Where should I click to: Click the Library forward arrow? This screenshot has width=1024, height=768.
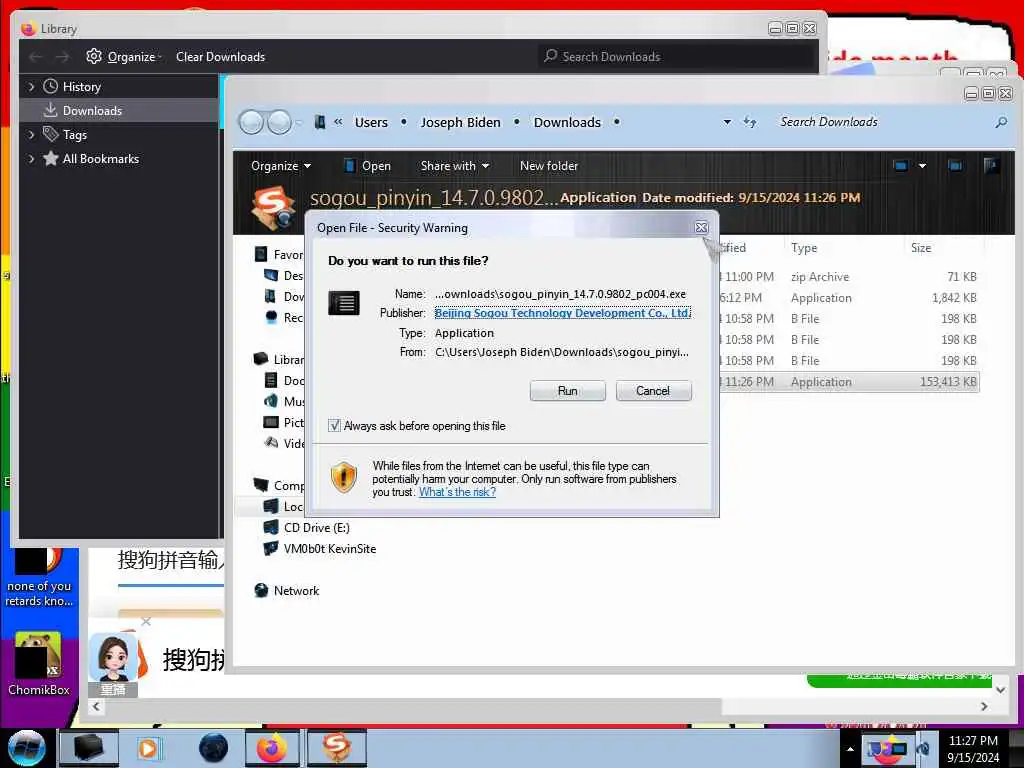(x=62, y=57)
